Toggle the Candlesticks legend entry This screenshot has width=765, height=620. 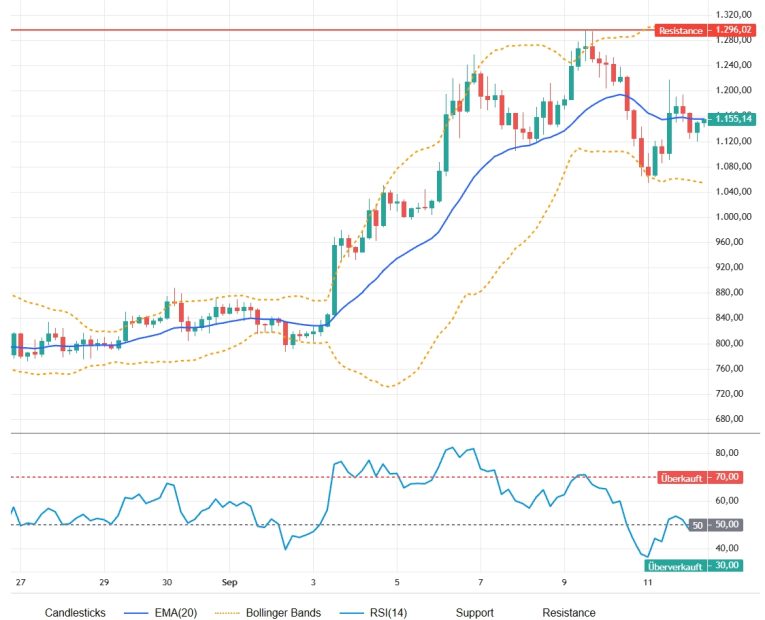point(75,613)
